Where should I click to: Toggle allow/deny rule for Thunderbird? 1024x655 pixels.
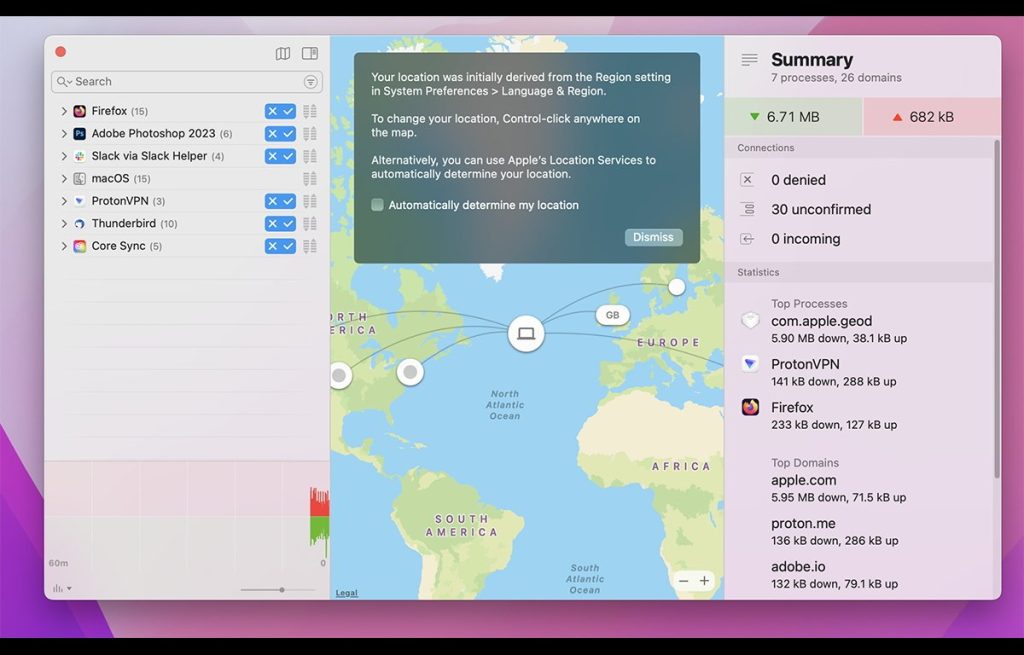[x=280, y=223]
